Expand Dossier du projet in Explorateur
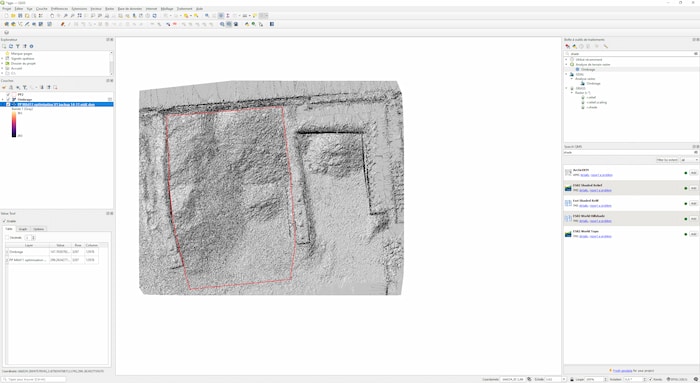 coord(2,63)
